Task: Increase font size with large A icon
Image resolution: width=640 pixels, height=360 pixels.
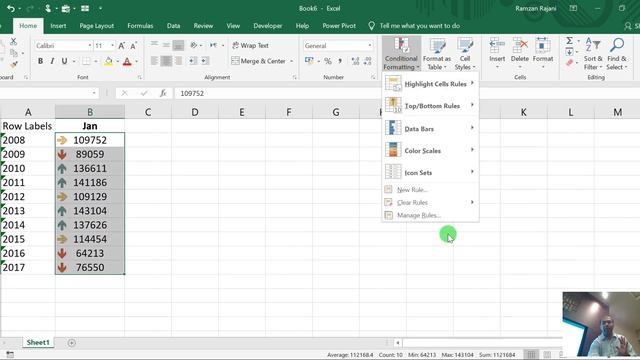Action: click(122, 46)
